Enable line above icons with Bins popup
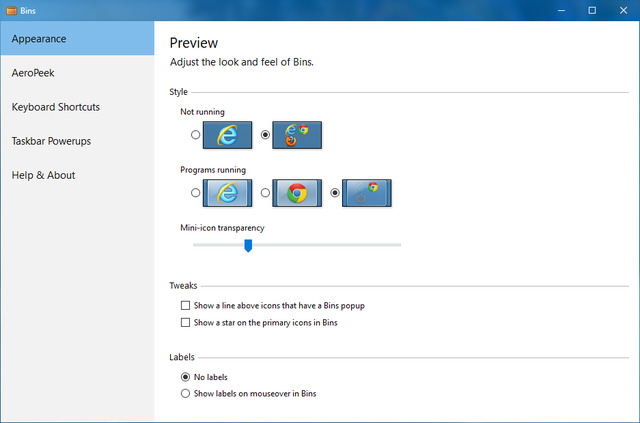This screenshot has width=640, height=423. (x=185, y=305)
